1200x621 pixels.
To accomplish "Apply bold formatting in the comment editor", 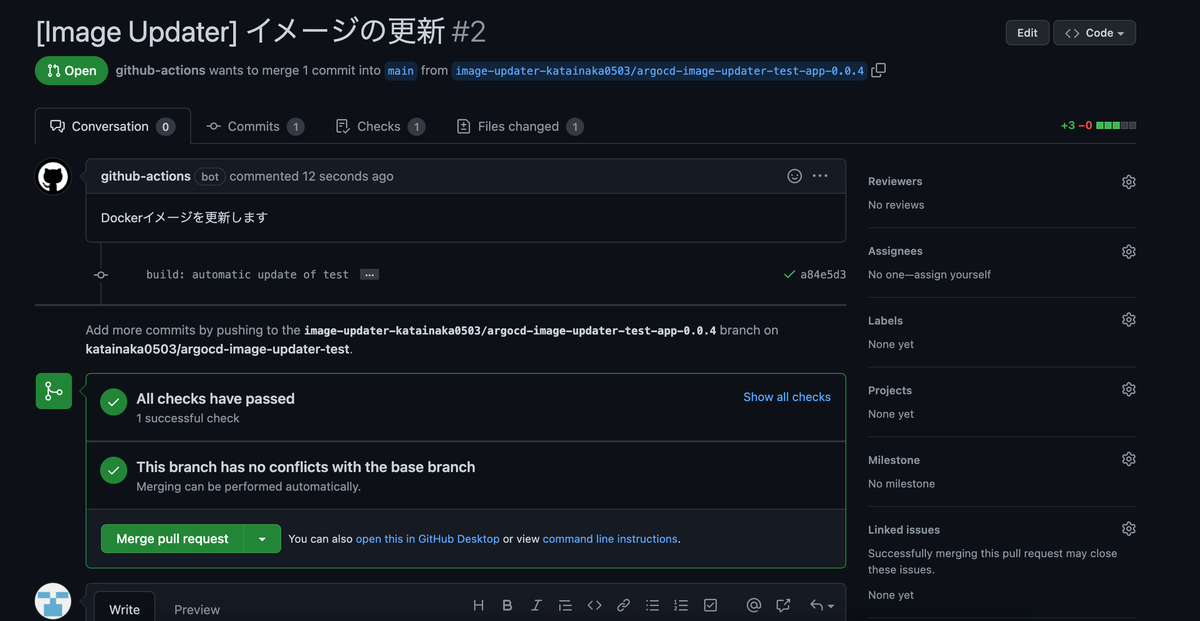I will (x=507, y=605).
